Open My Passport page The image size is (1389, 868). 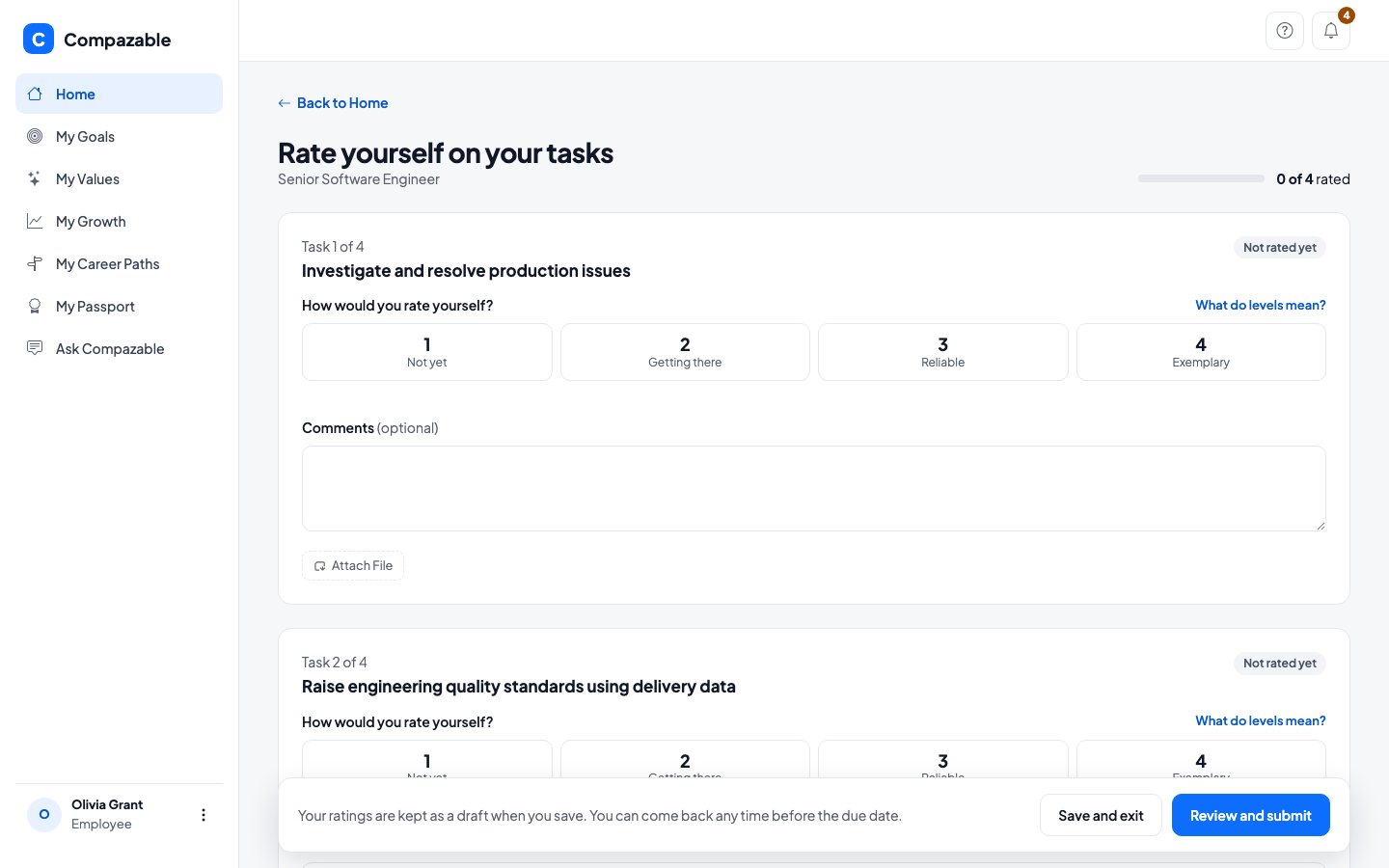[x=119, y=306]
